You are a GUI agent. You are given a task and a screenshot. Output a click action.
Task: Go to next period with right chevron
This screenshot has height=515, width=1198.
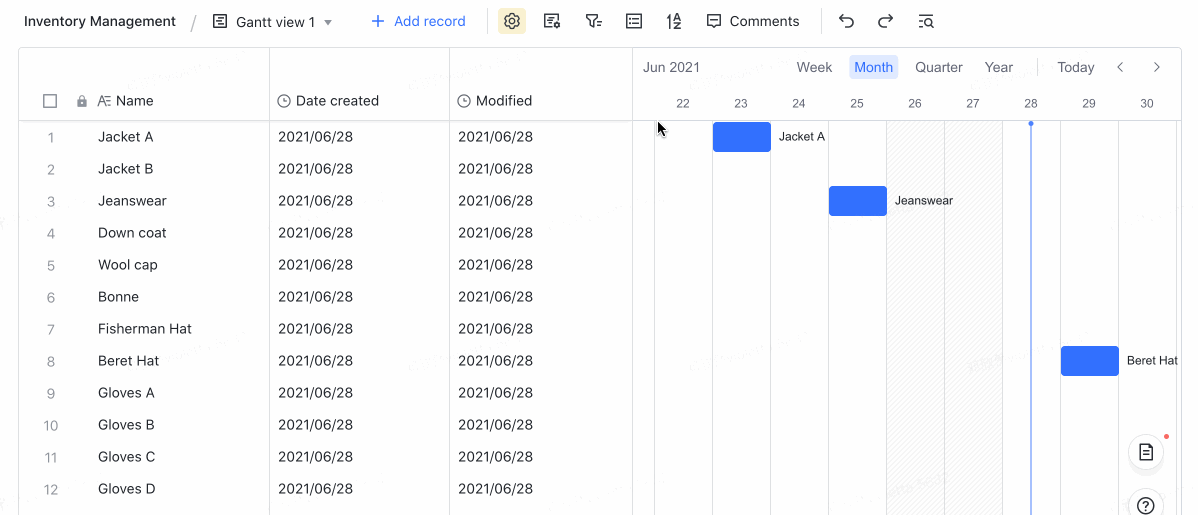pyautogui.click(x=1157, y=67)
